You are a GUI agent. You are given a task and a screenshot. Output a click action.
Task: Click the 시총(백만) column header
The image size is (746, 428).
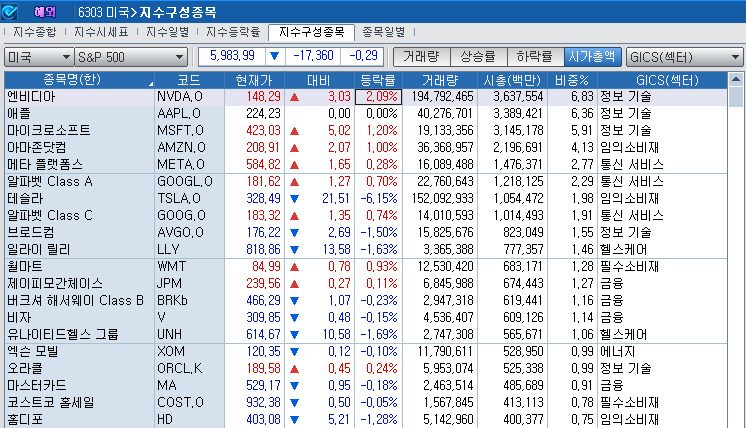pos(512,80)
